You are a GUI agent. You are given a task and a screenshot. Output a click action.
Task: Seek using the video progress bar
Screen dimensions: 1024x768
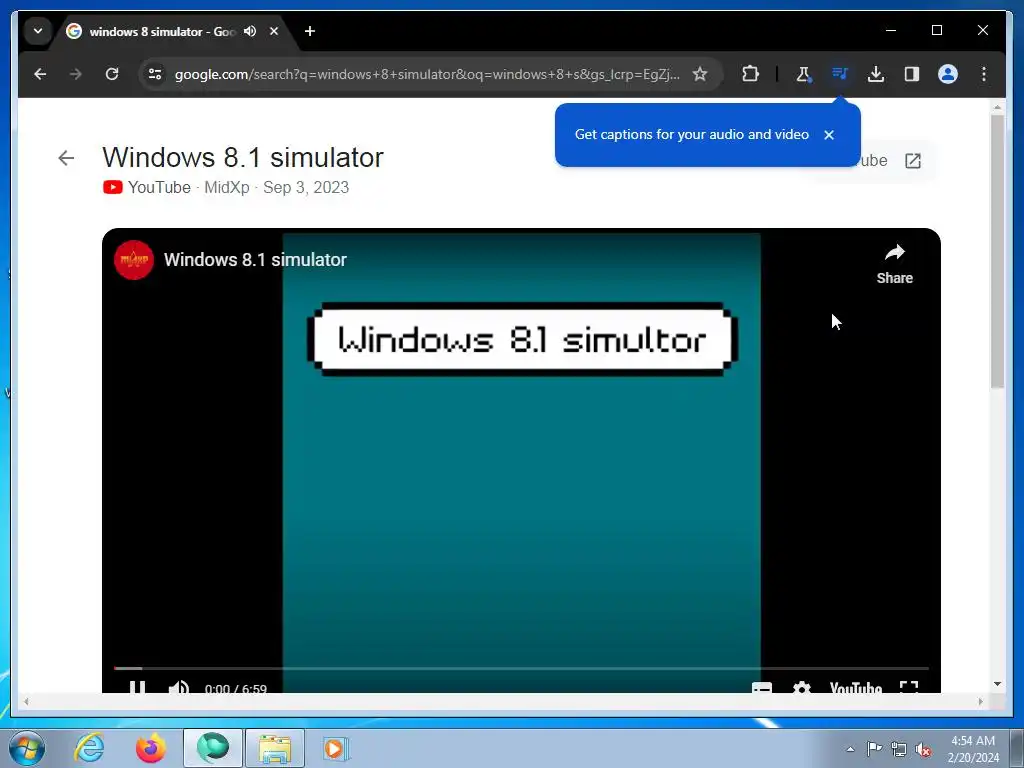pos(521,668)
